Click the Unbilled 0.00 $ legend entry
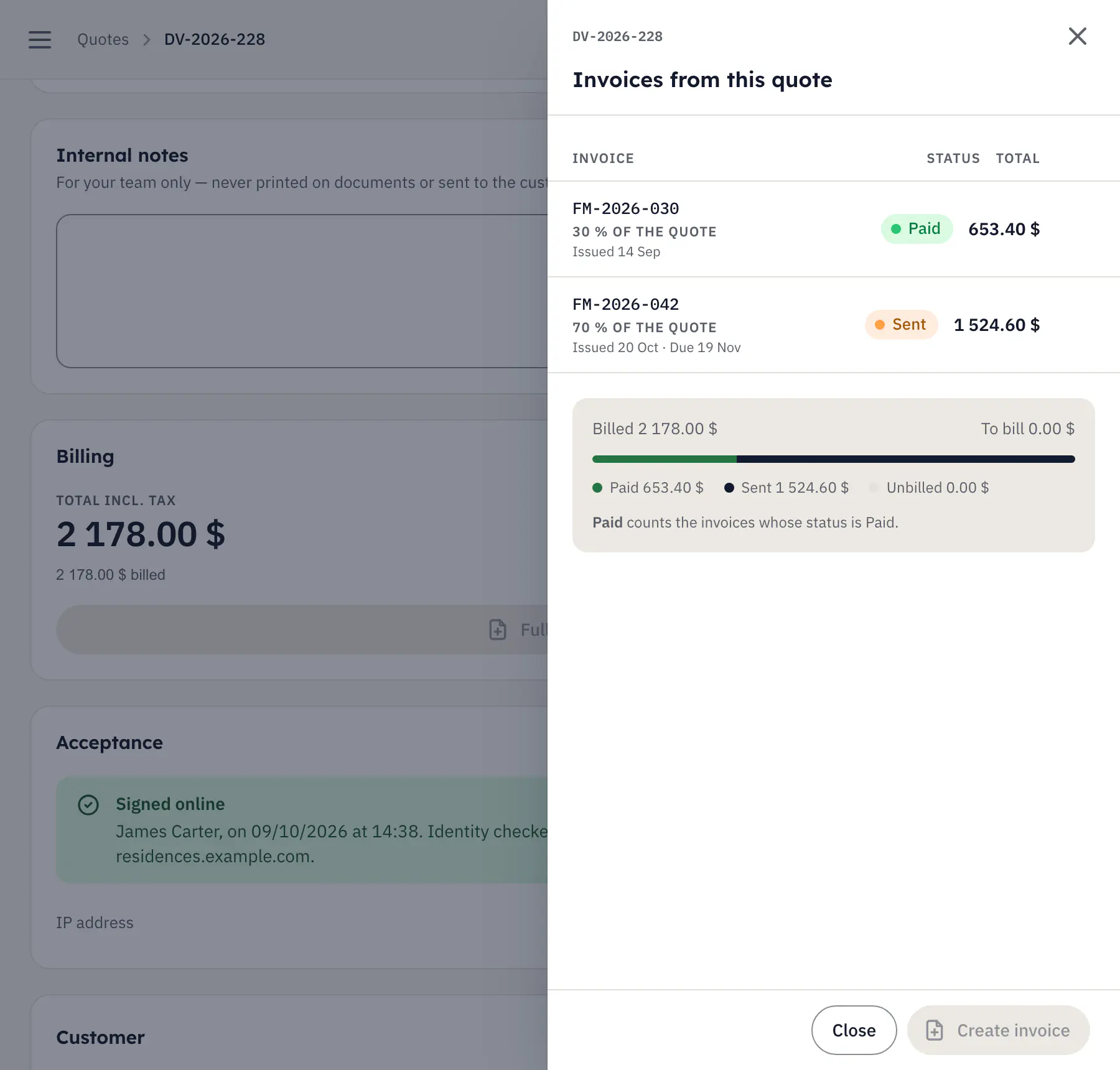The width and height of the screenshot is (1120, 1070). 929,488
